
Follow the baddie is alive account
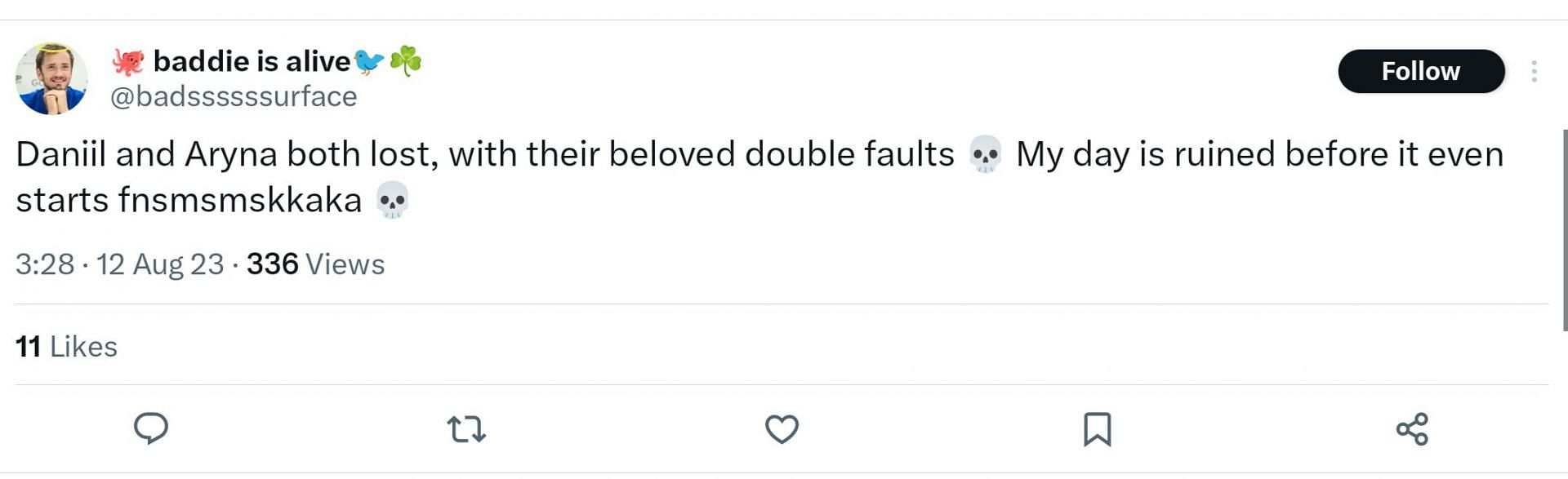[x=1421, y=72]
